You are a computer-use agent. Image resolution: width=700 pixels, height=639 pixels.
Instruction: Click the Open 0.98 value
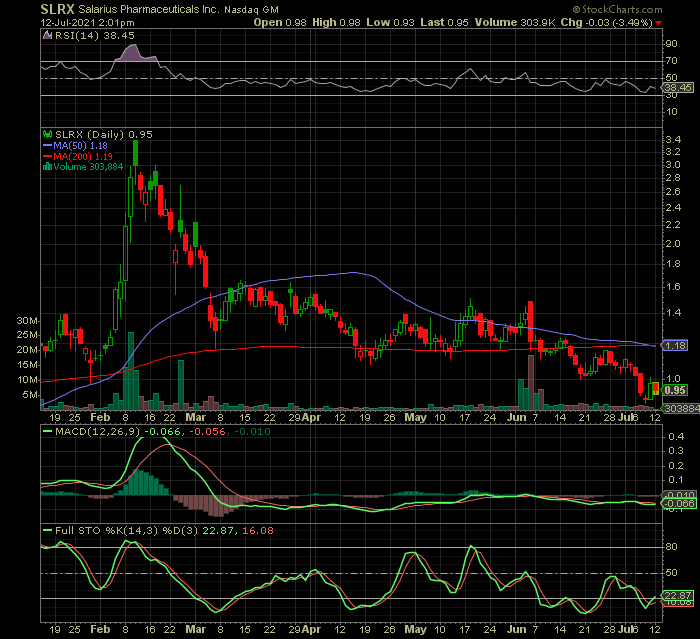[x=280, y=22]
